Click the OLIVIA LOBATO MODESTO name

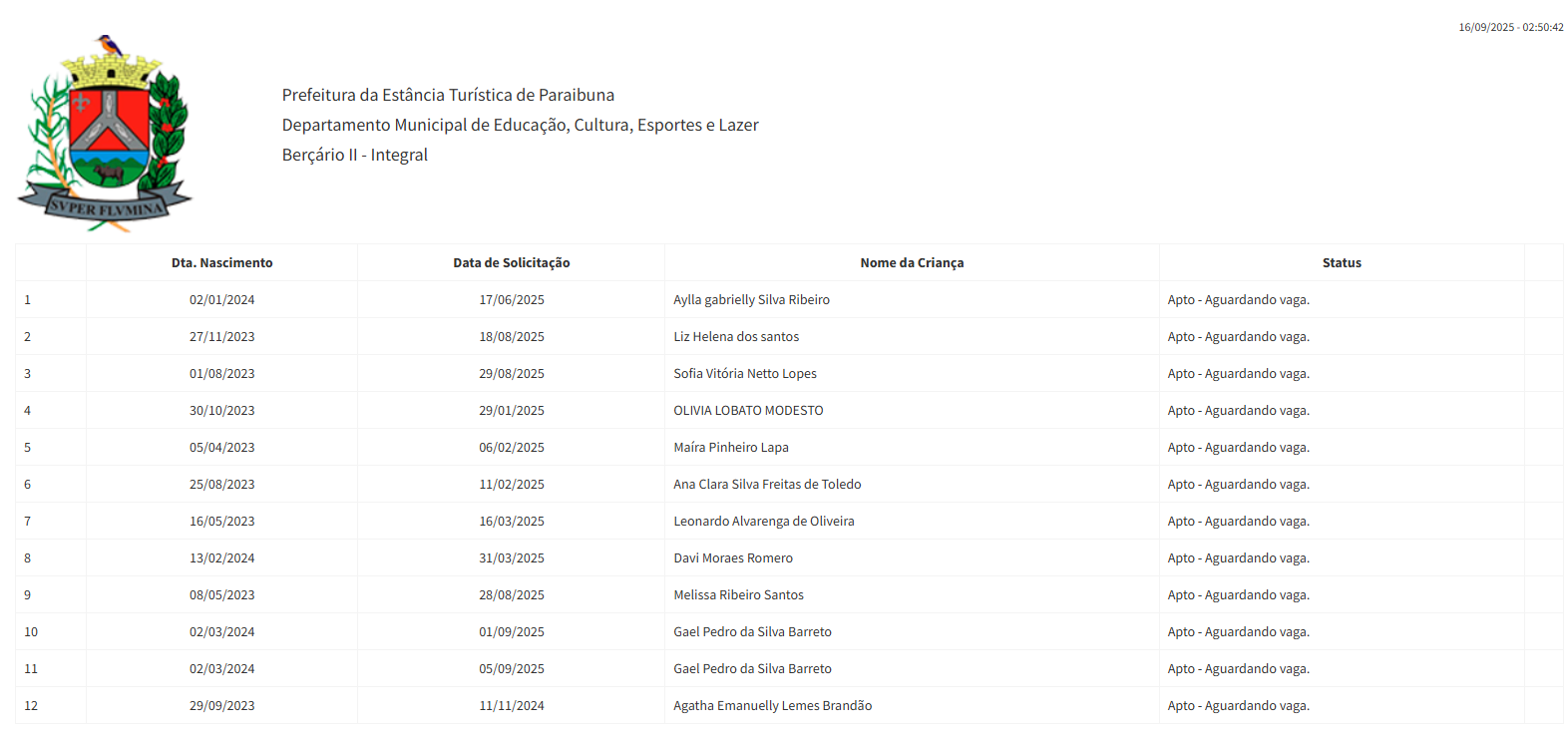(x=748, y=411)
